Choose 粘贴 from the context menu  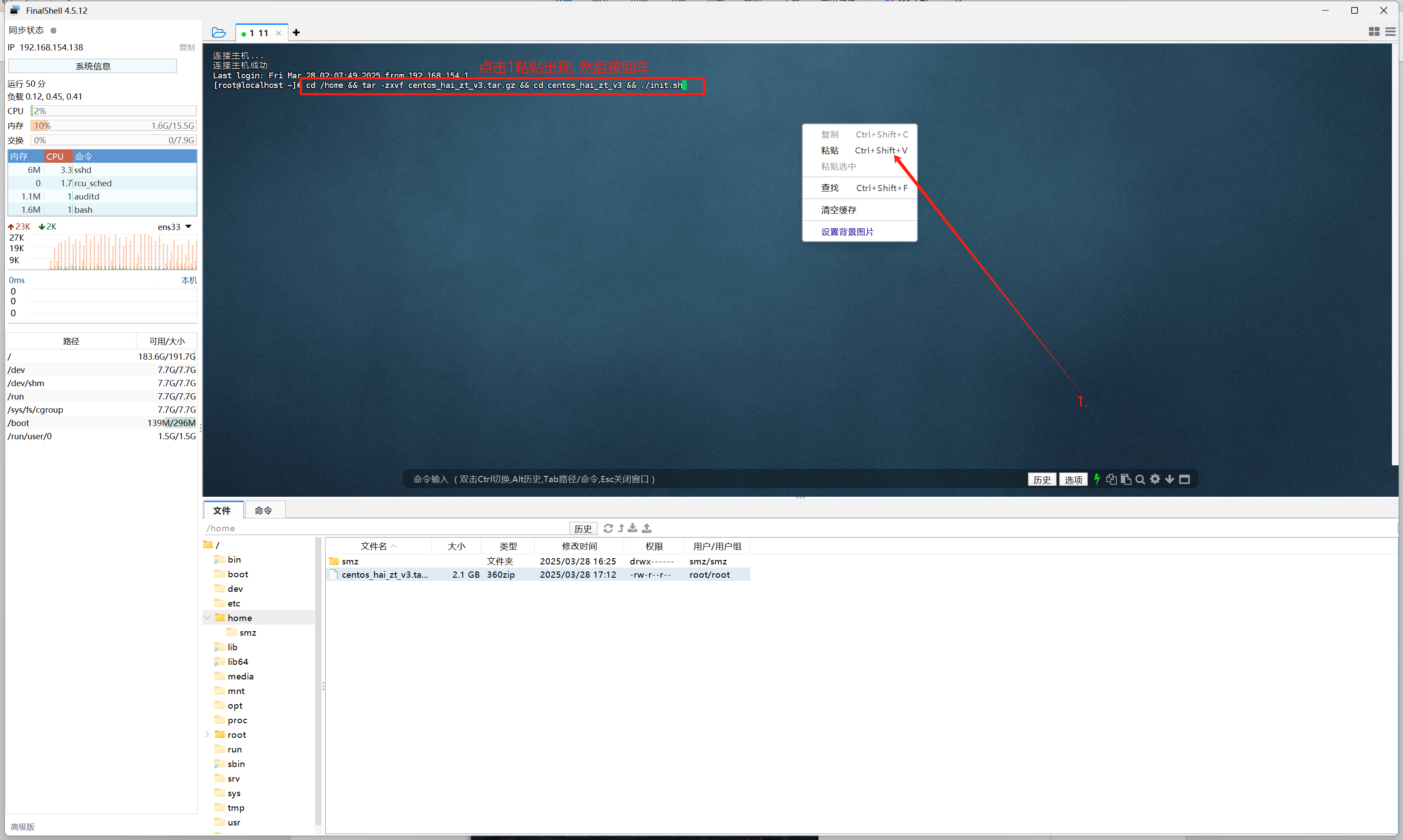coord(830,150)
